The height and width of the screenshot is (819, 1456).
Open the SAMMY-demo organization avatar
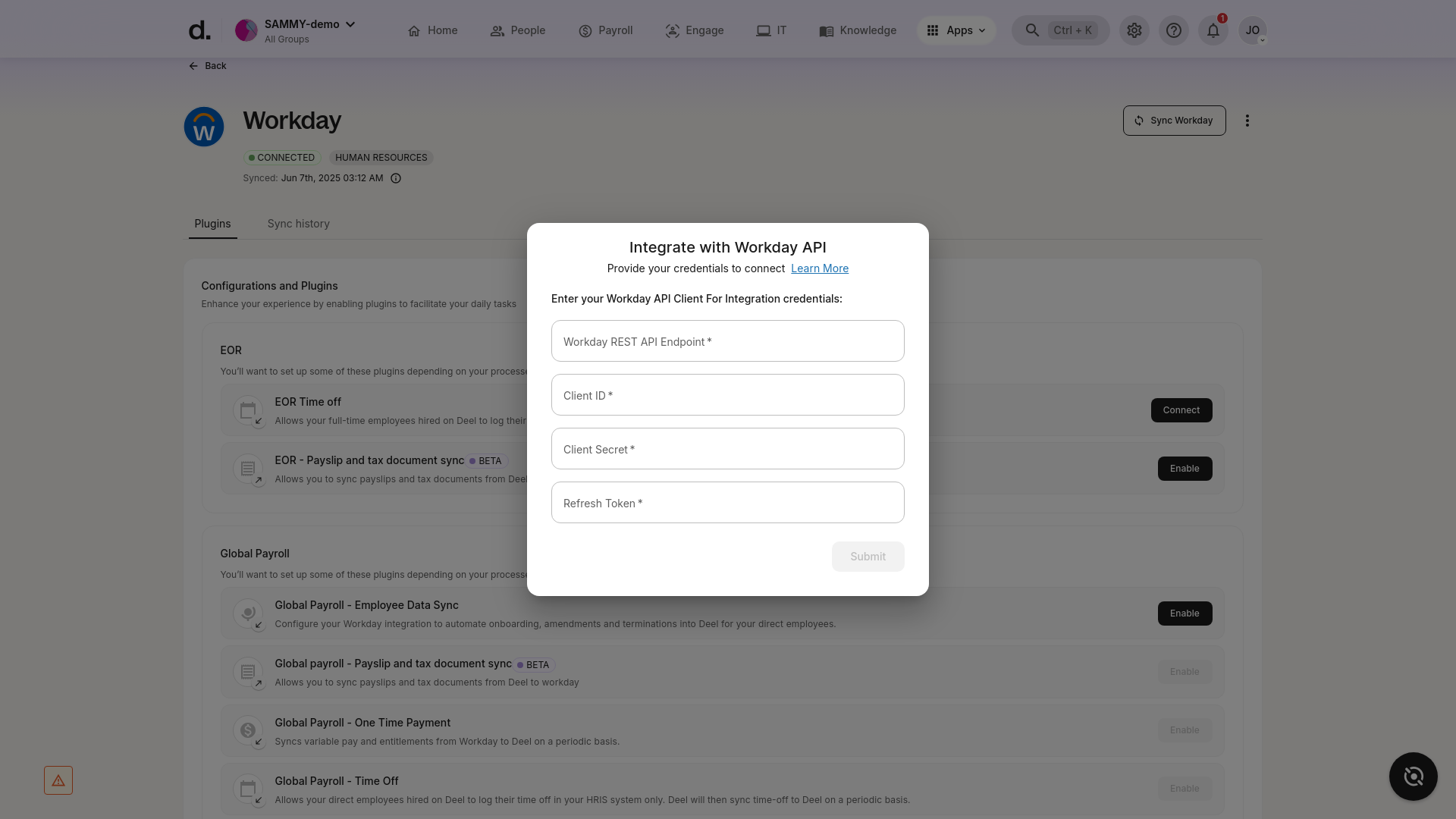(x=246, y=30)
